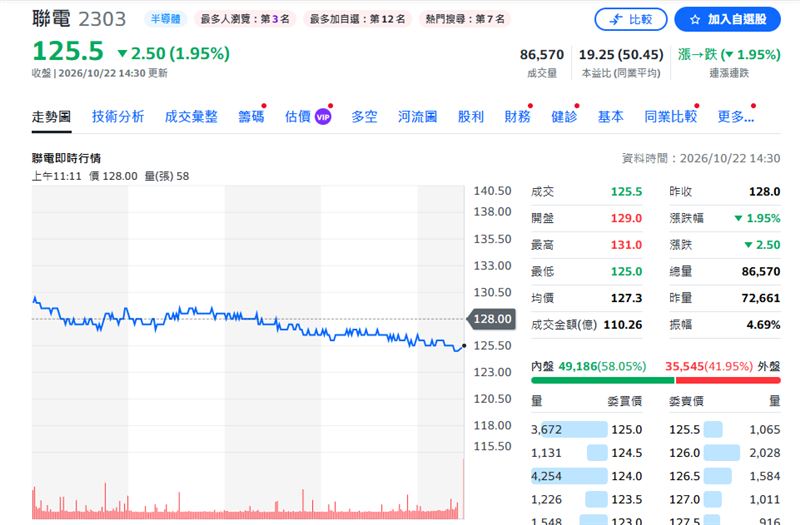Click the bid volume 4,254 at 124.0
This screenshot has width=800, height=525.
click(546, 477)
